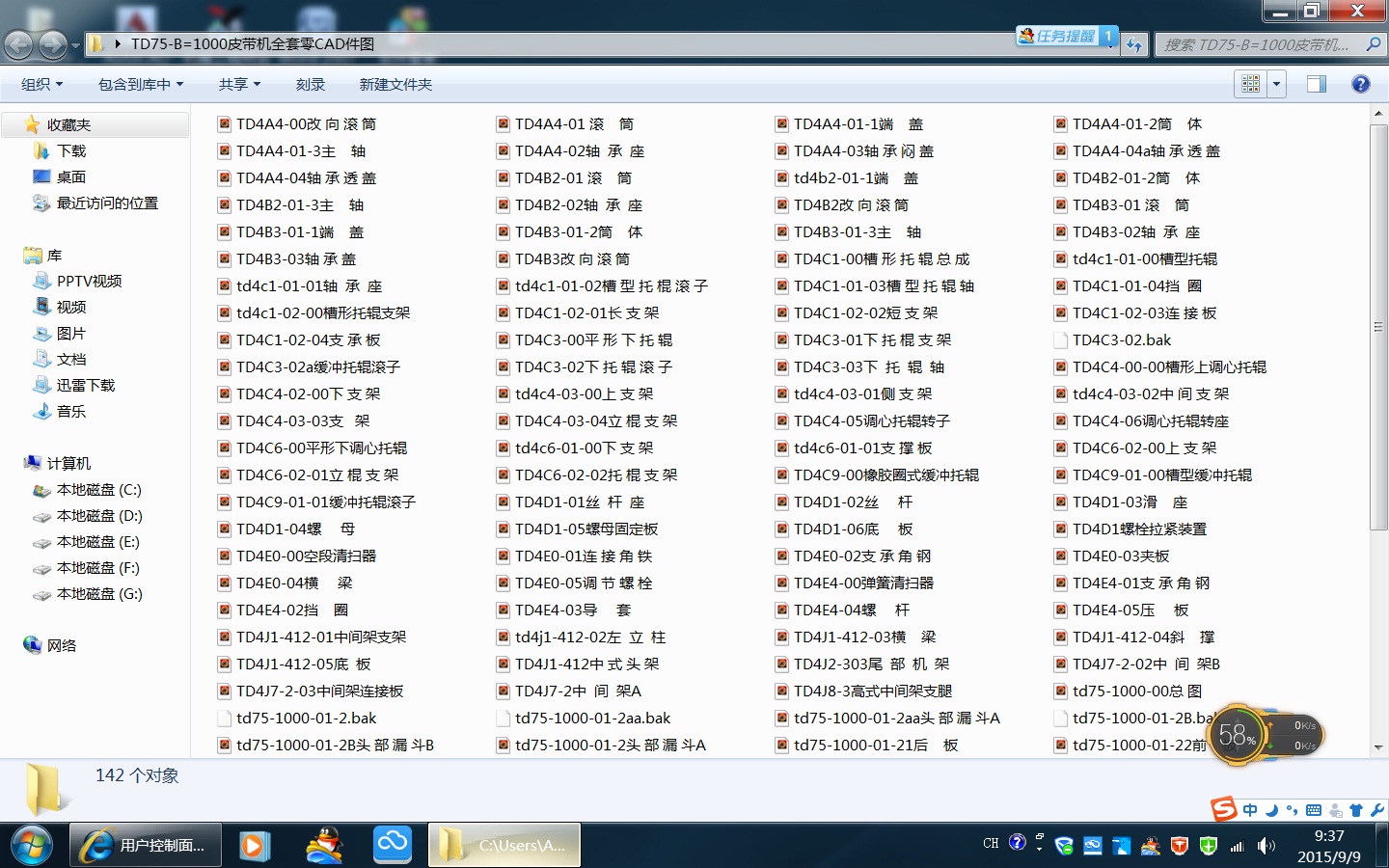Click the volume speaker tray icon
This screenshot has width=1389, height=868.
coord(1266,846)
